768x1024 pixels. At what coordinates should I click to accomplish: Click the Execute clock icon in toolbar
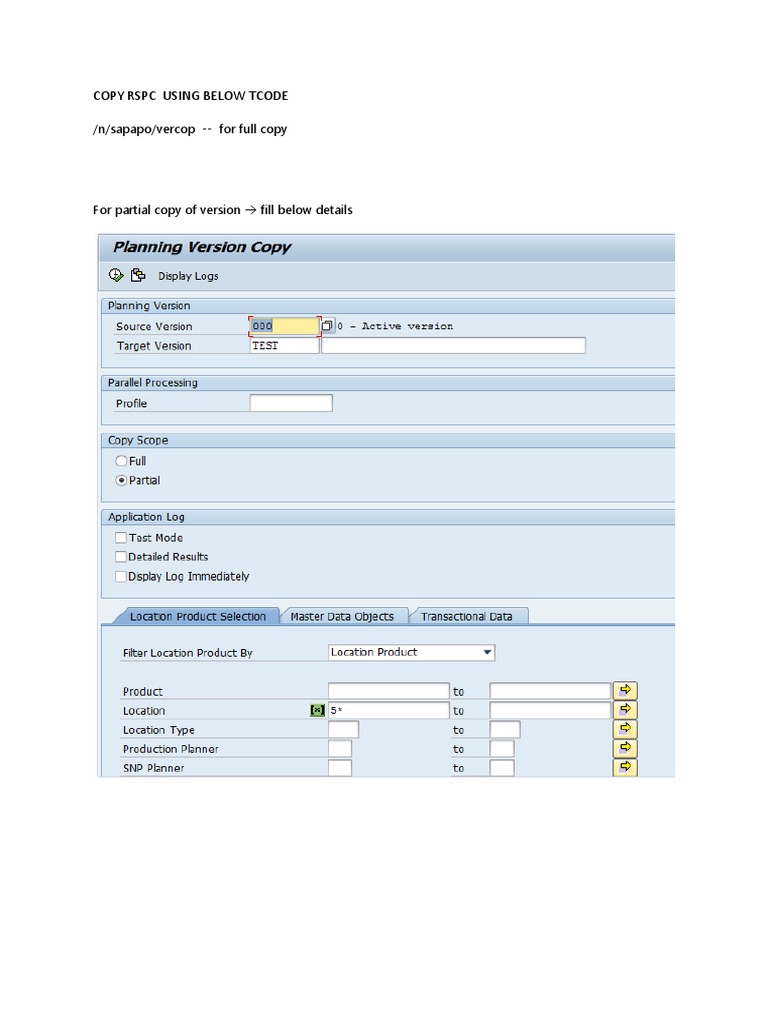pos(116,275)
